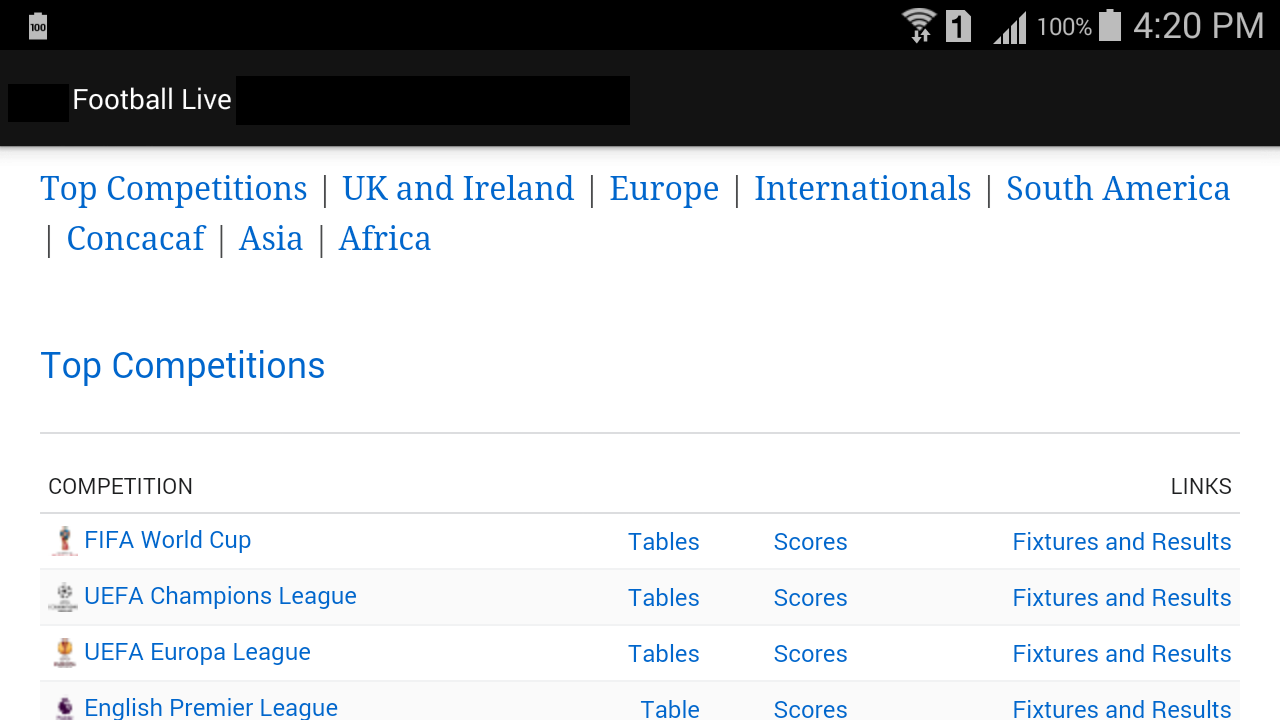Screen dimensions: 1280x720
Task: View UEFA Champions League Scores
Action: [x=810, y=598]
